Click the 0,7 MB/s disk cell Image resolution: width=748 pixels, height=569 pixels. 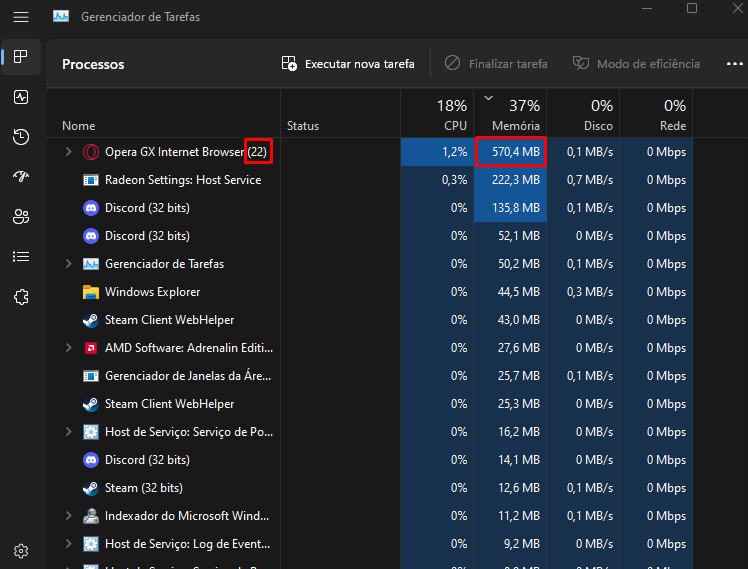(x=583, y=180)
